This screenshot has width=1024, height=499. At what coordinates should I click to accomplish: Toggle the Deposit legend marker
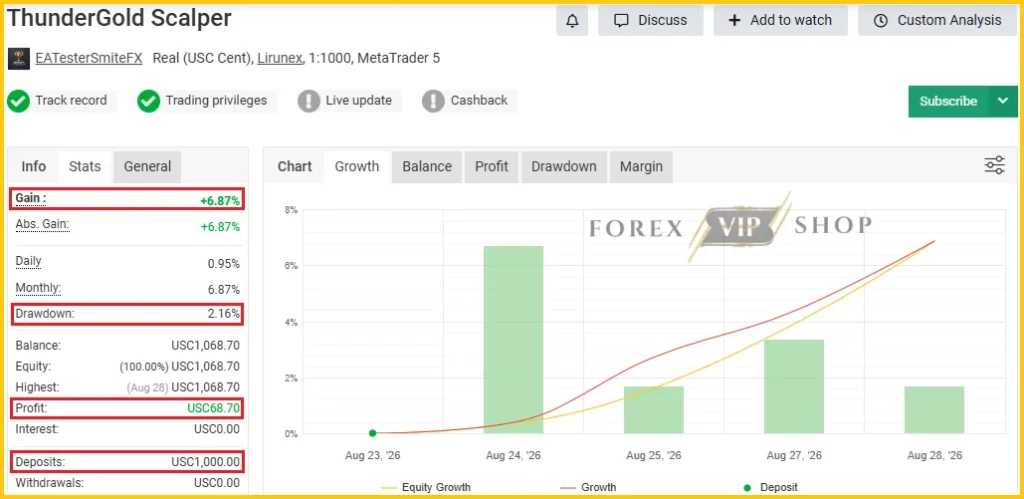tap(771, 487)
